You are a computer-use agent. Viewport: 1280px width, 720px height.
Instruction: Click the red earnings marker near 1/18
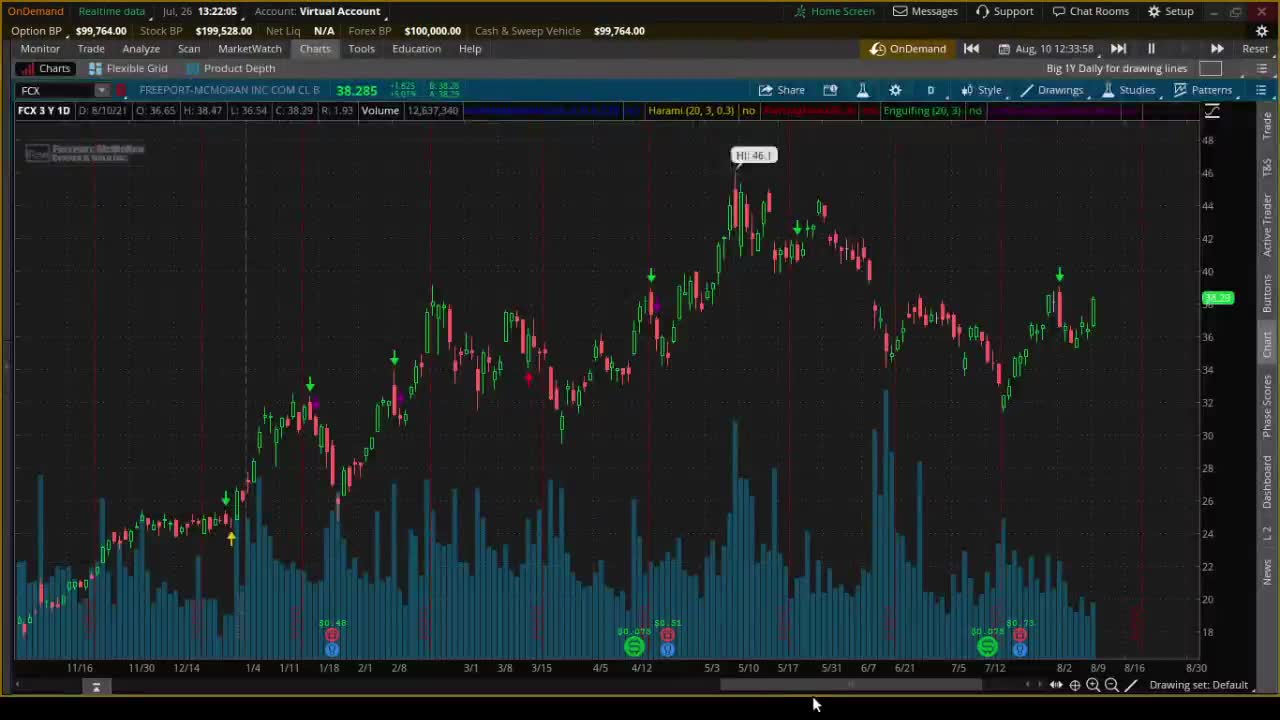pyautogui.click(x=332, y=636)
